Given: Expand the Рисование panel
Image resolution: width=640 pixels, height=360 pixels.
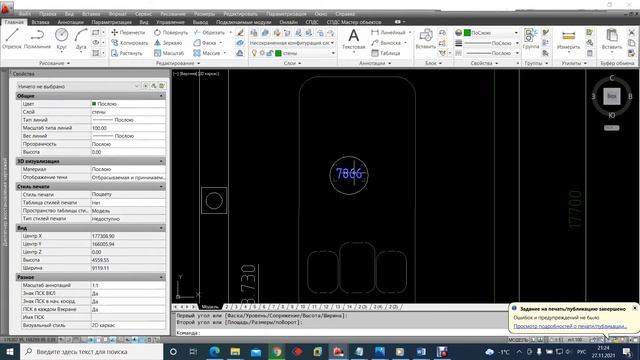Looking at the screenshot, I should 54,63.
